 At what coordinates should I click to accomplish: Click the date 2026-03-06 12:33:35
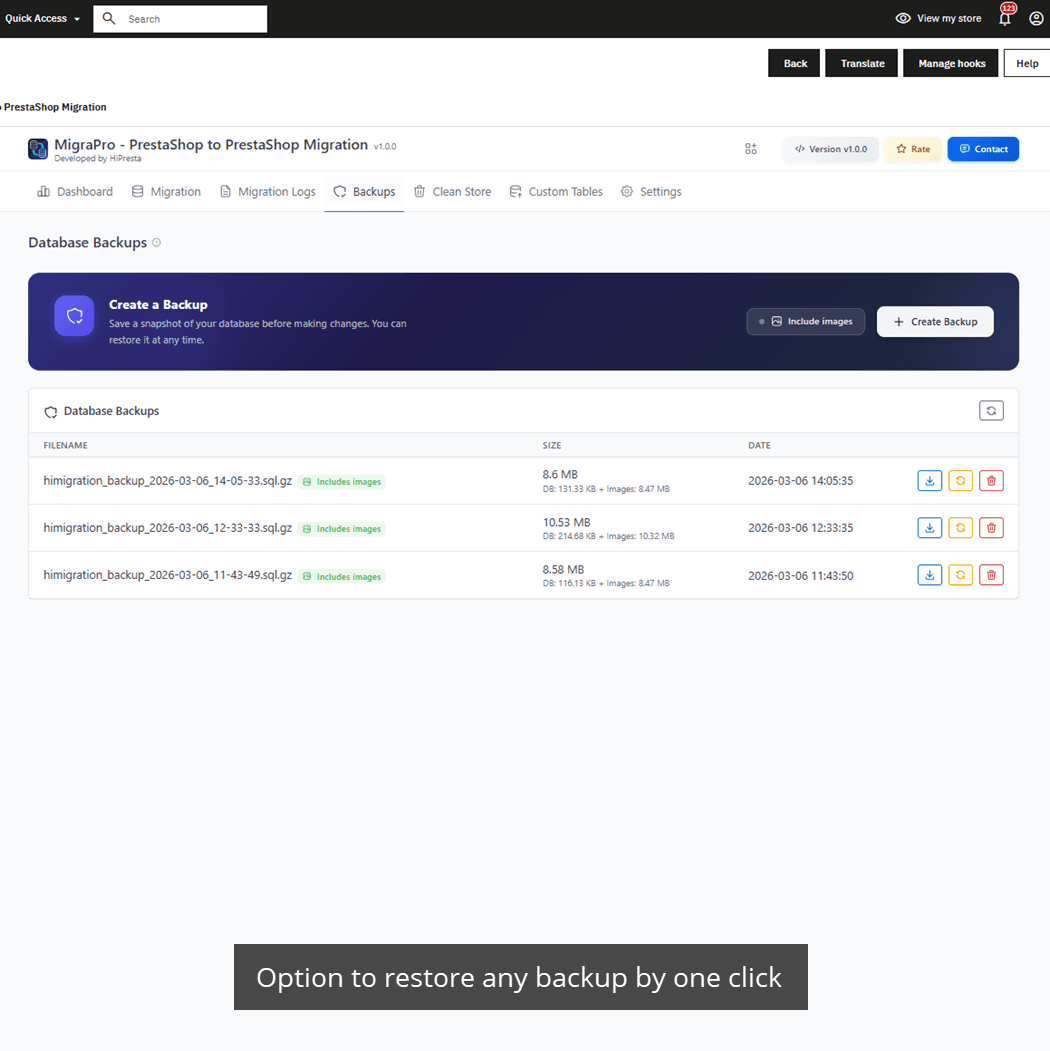[x=801, y=528]
